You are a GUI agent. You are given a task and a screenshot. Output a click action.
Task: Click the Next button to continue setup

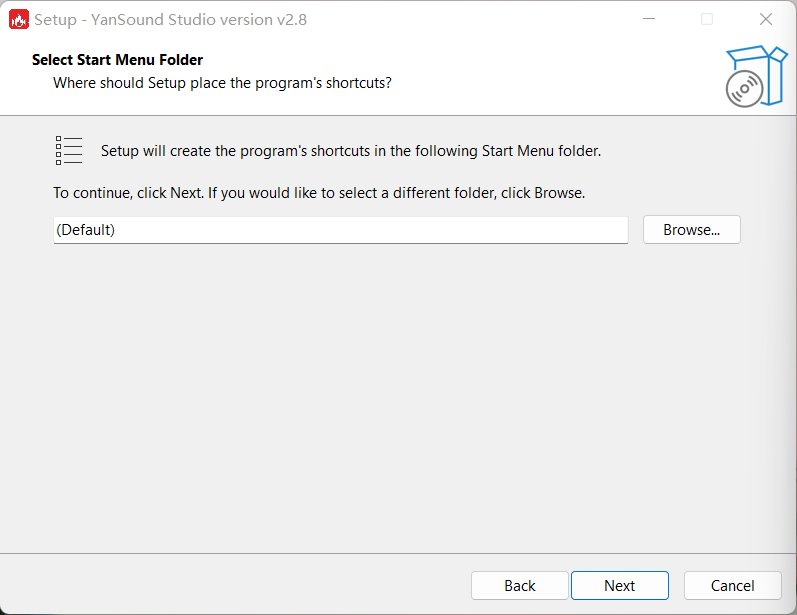[620, 586]
